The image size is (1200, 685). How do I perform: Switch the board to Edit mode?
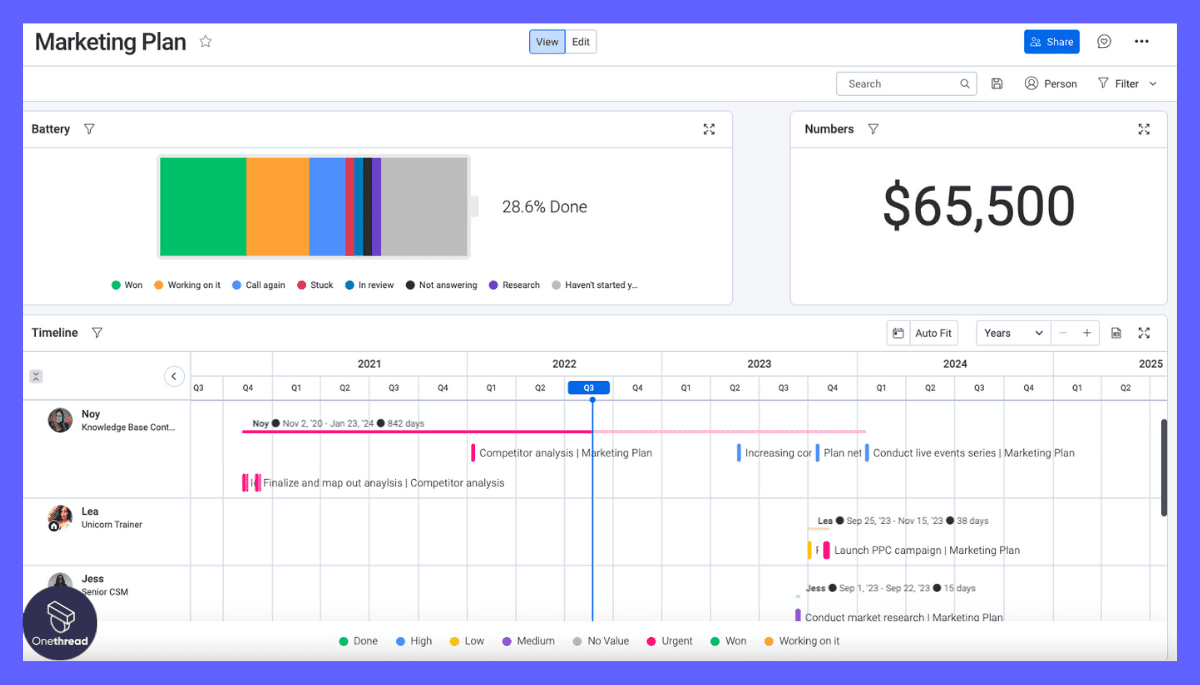581,41
